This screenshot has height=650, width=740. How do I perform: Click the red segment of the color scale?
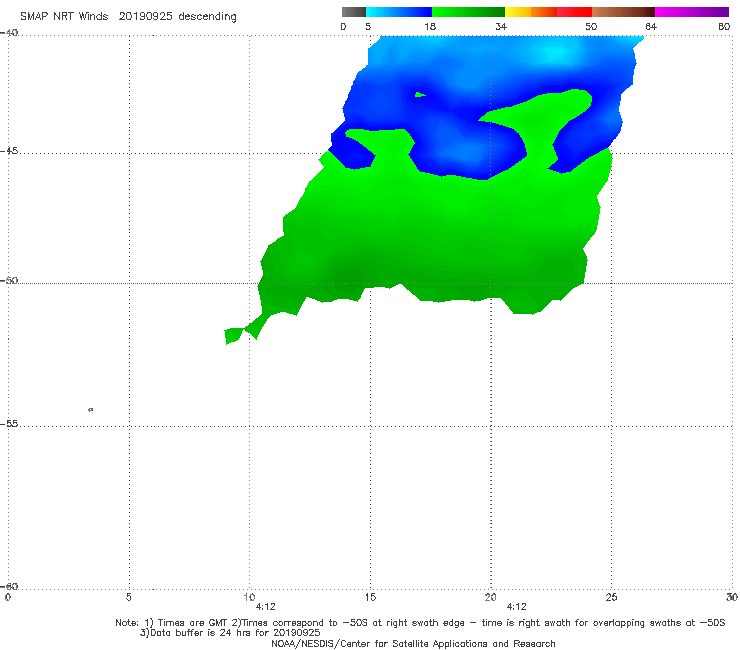click(x=575, y=12)
